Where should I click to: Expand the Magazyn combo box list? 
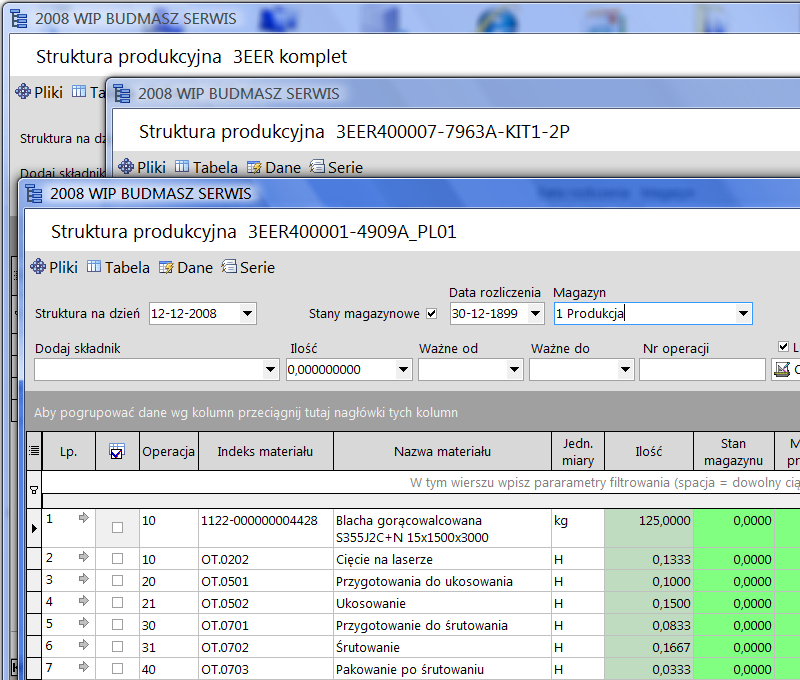743,313
